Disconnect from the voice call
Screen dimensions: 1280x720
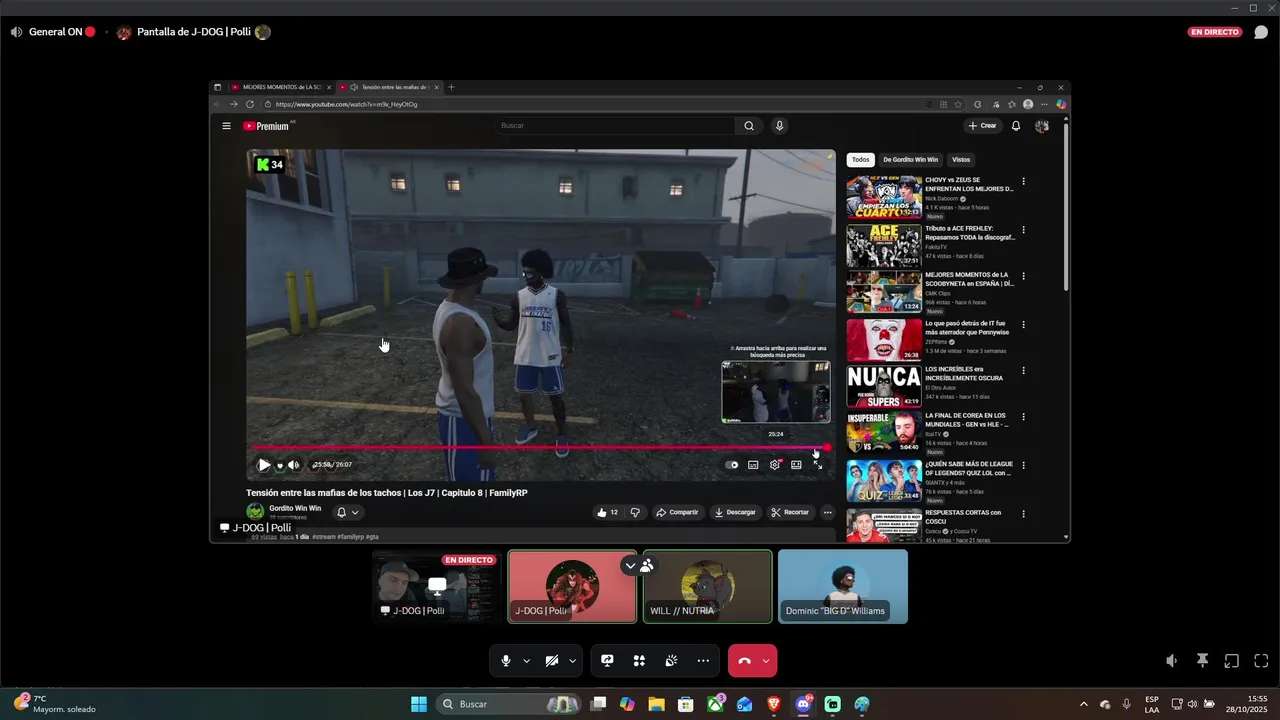point(744,661)
